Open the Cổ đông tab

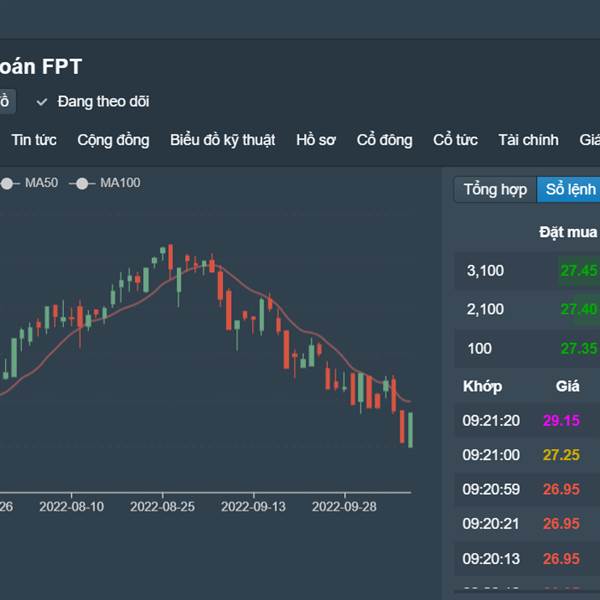[385, 140]
